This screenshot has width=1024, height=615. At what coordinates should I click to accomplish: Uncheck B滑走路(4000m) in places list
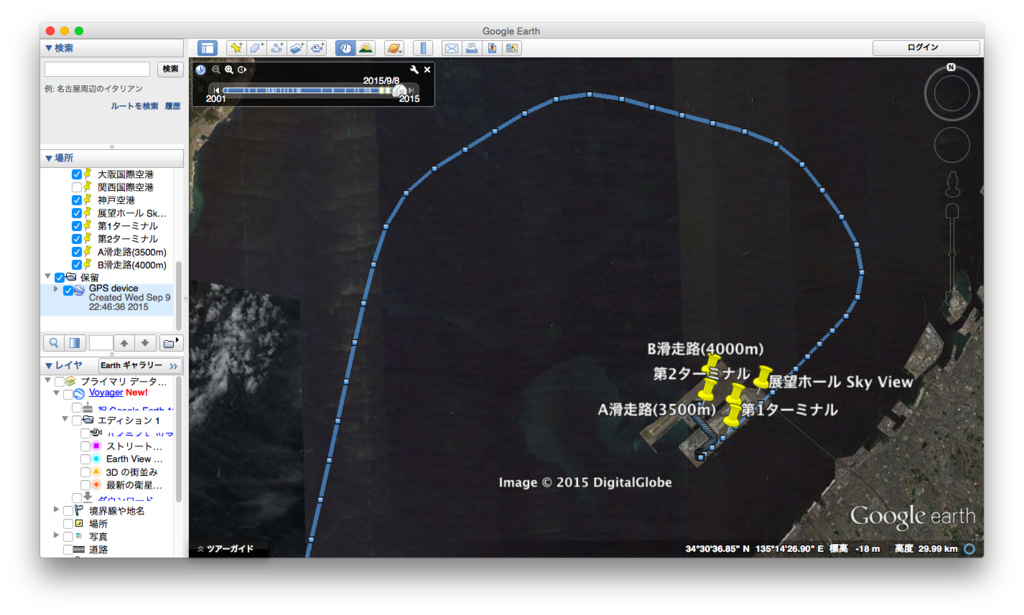(x=76, y=265)
